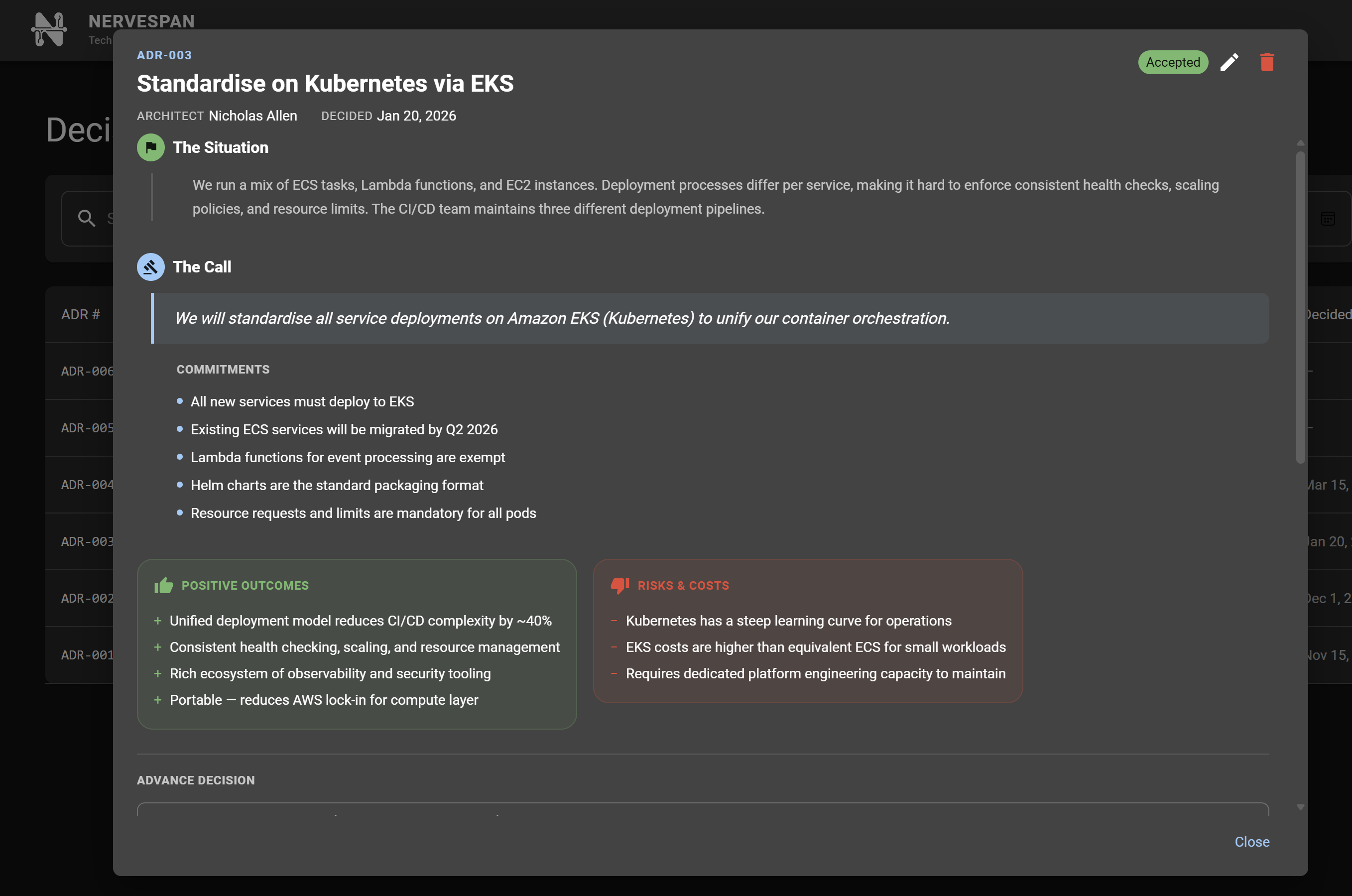Click the red trash delete icon

coord(1267,62)
